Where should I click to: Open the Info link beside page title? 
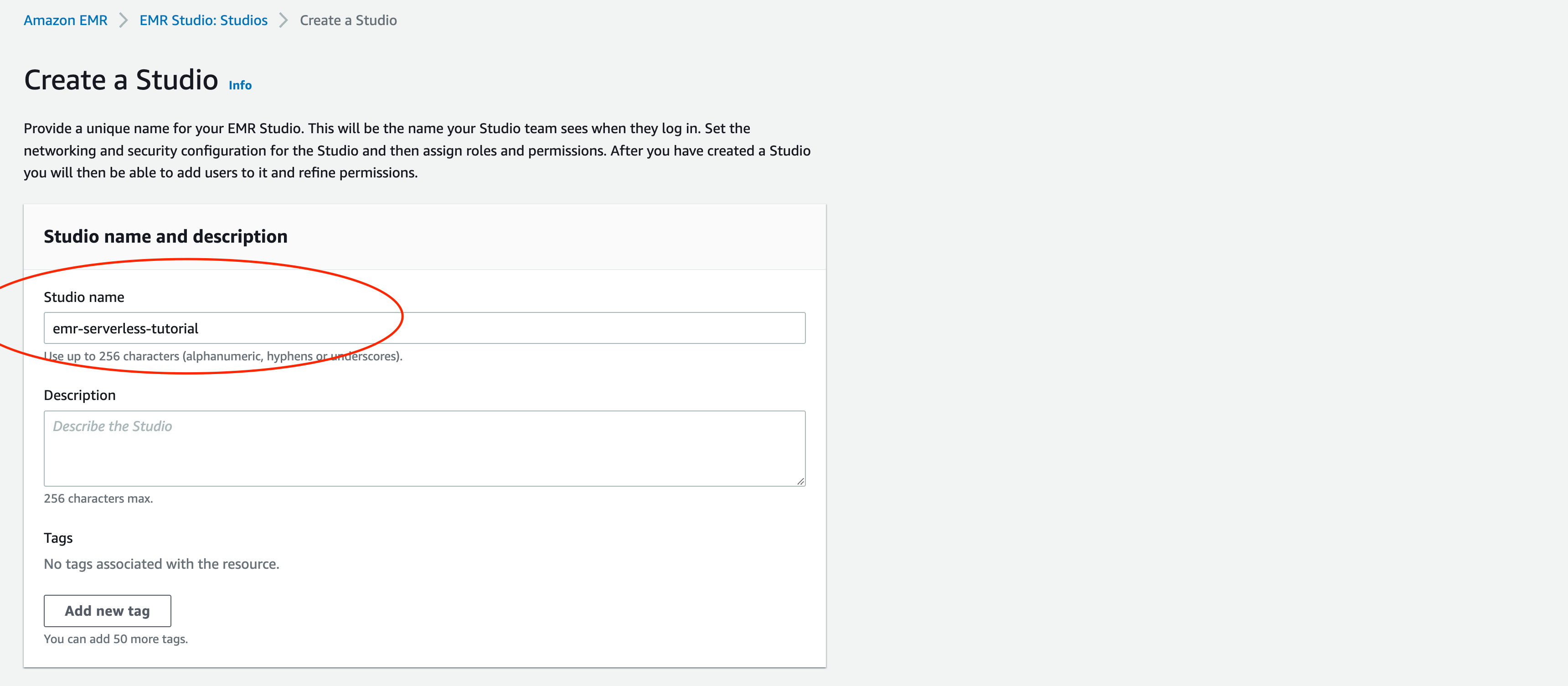point(240,85)
